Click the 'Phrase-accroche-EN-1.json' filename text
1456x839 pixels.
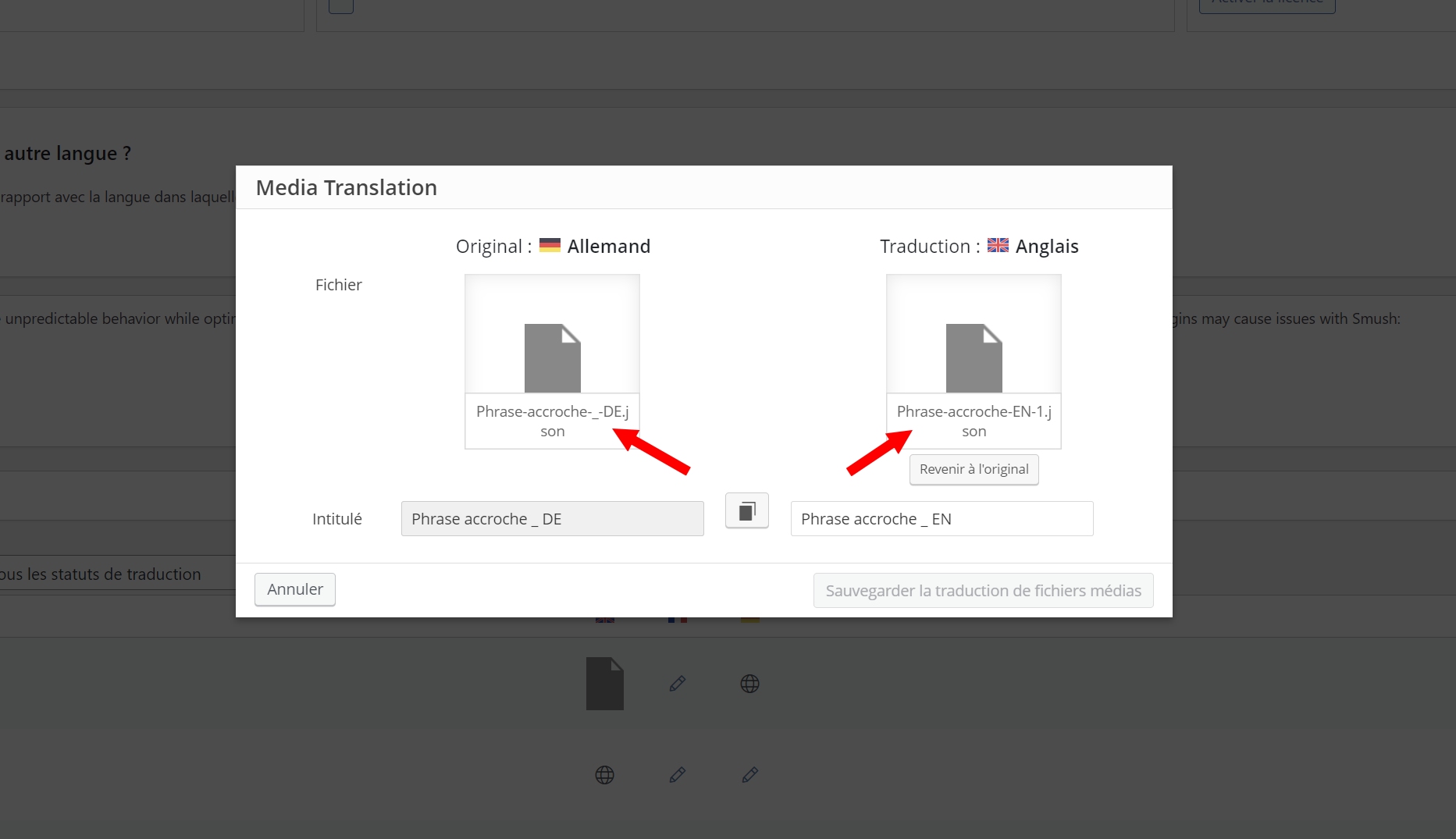coord(974,421)
